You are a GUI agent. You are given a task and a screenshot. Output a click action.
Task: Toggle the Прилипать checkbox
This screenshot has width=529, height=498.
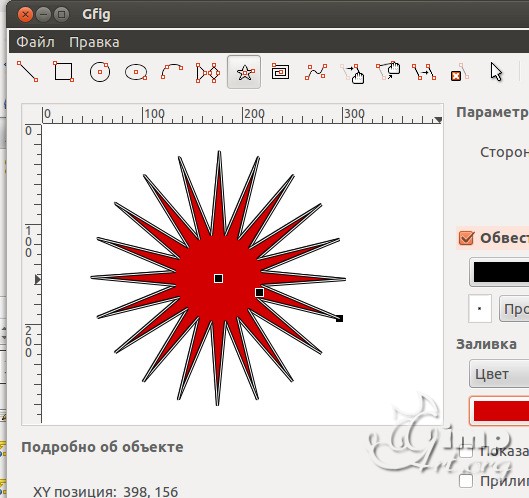(x=466, y=481)
